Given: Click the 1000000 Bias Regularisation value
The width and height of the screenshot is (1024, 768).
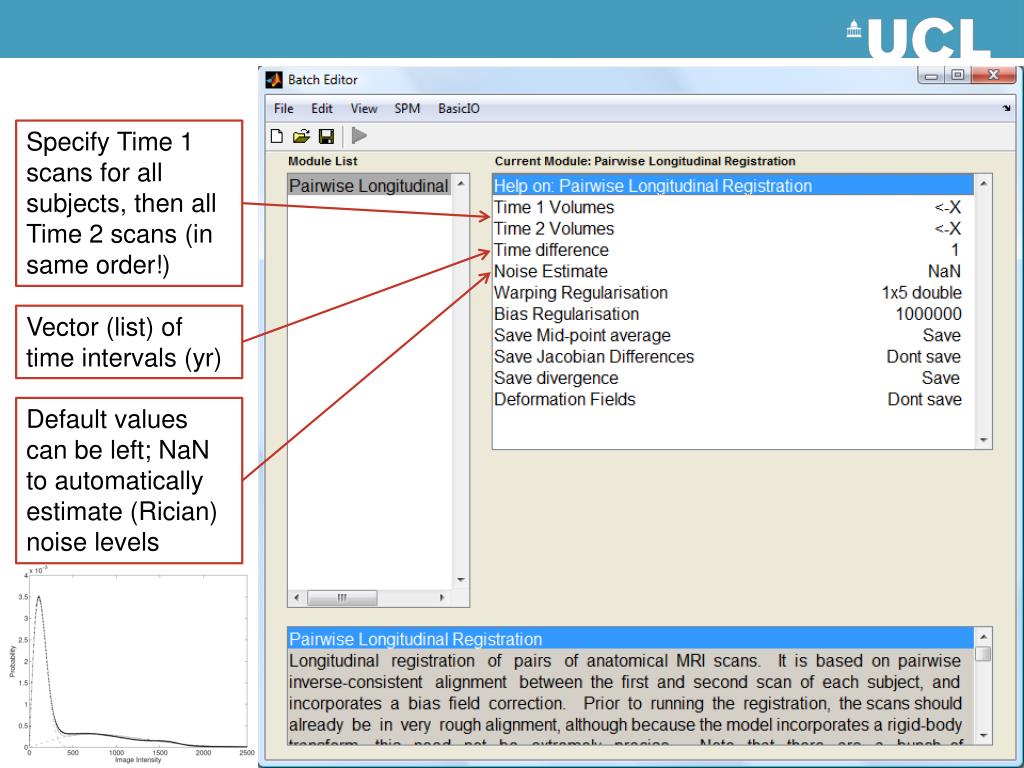Looking at the screenshot, I should click(928, 314).
